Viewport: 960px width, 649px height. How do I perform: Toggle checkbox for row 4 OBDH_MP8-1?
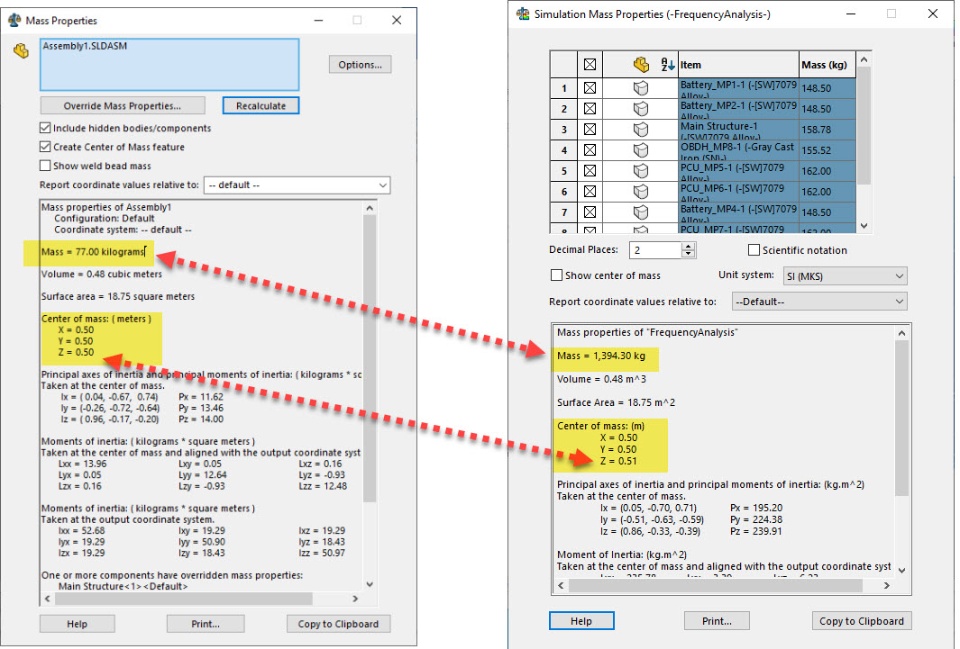pyautogui.click(x=590, y=150)
